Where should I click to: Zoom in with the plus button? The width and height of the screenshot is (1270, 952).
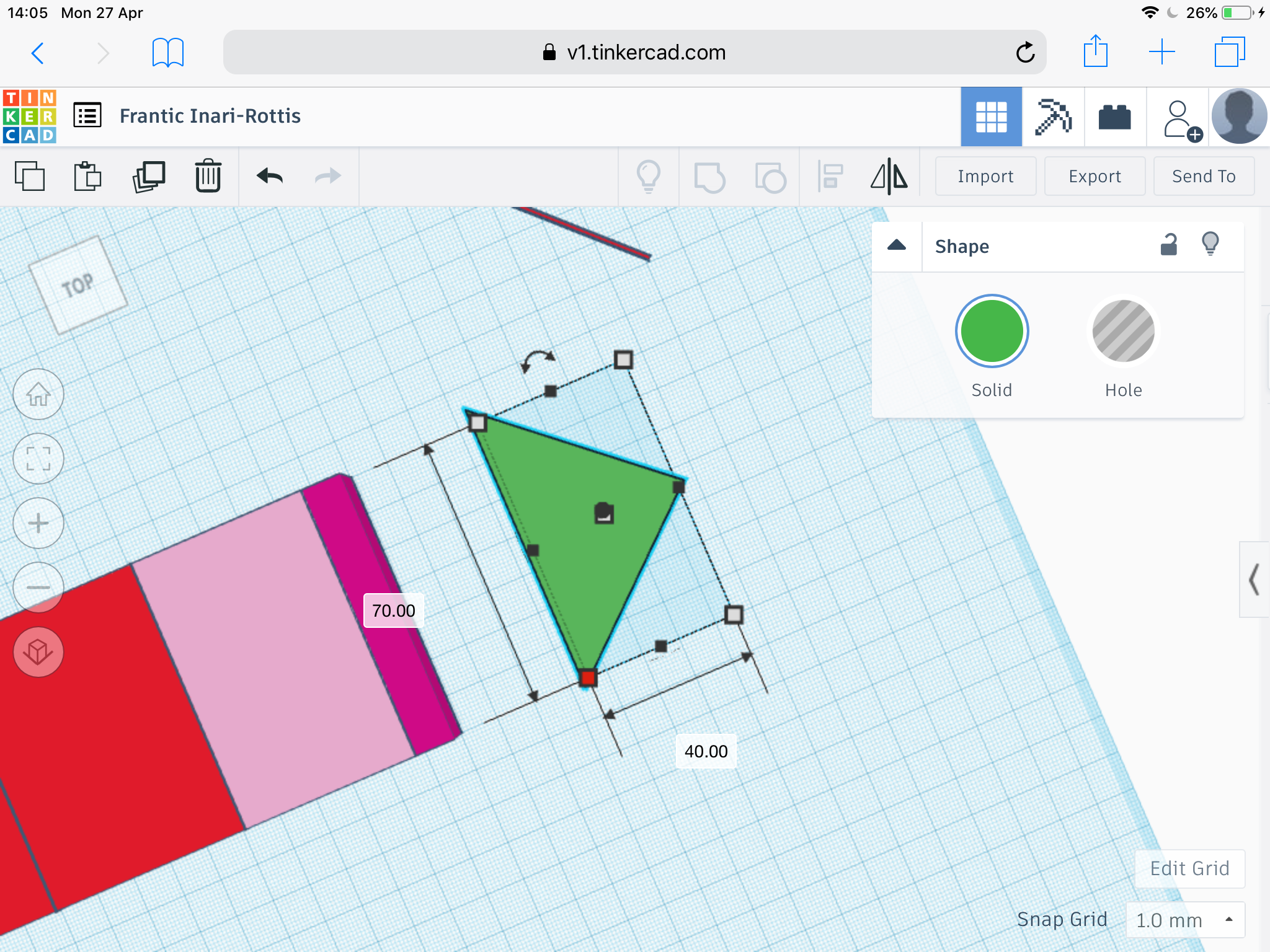click(x=38, y=523)
